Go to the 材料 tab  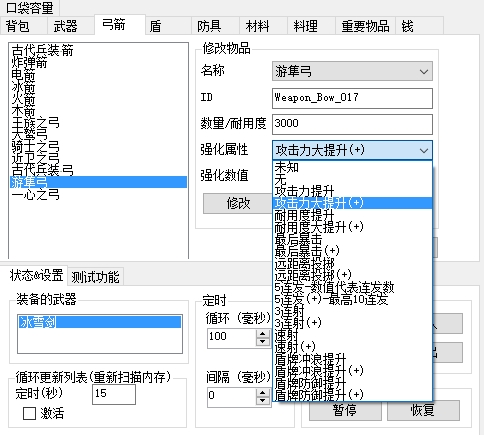coord(263,26)
